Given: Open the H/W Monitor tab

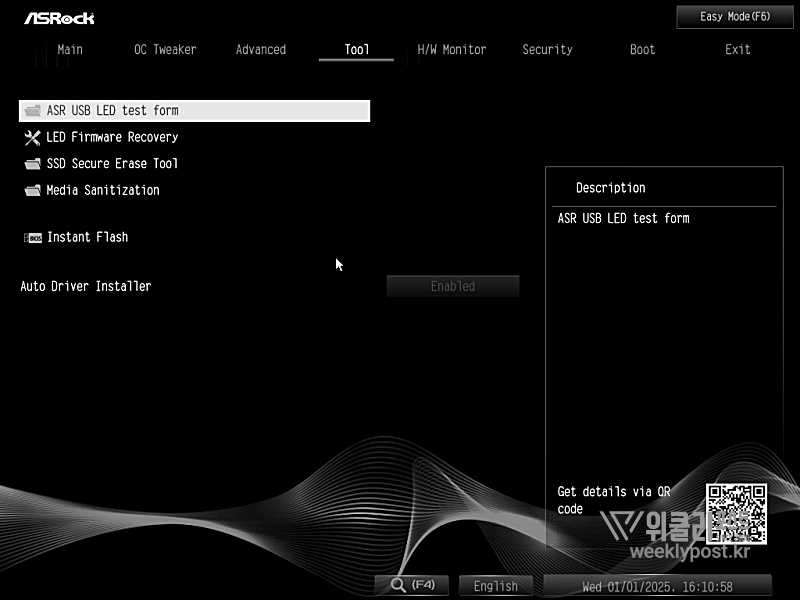Looking at the screenshot, I should [452, 49].
